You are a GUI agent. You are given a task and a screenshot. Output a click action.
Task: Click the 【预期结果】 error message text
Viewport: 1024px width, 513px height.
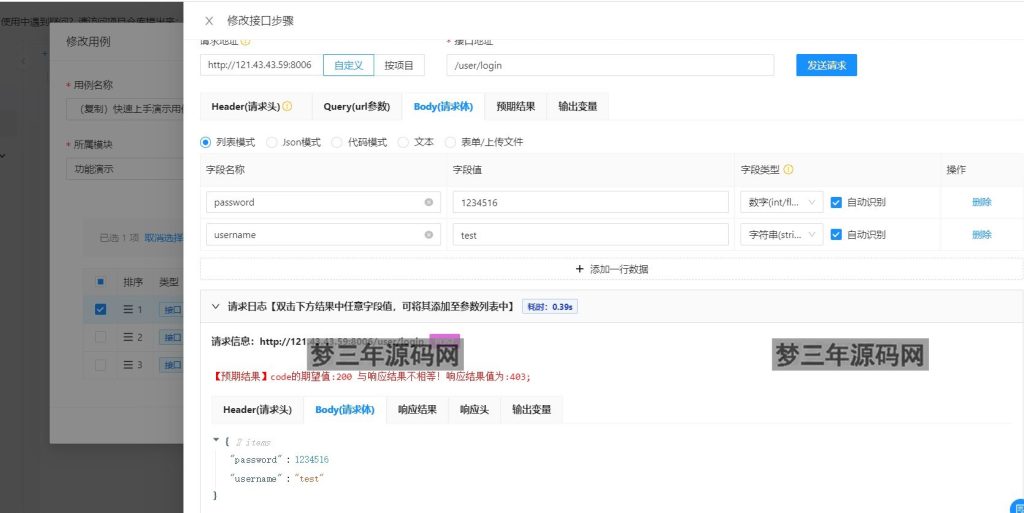tap(372, 377)
